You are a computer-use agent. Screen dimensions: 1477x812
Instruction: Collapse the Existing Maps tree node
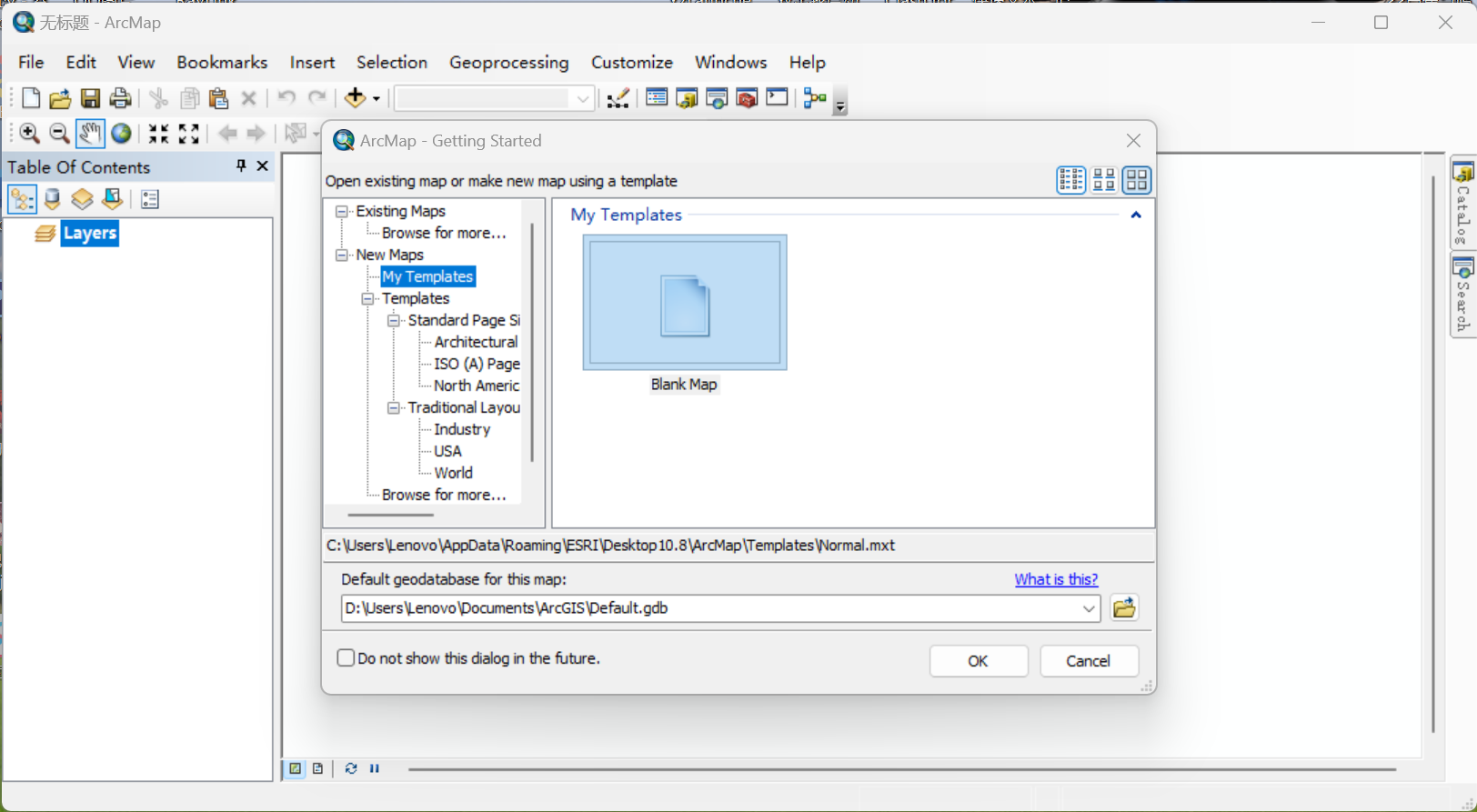pos(342,211)
